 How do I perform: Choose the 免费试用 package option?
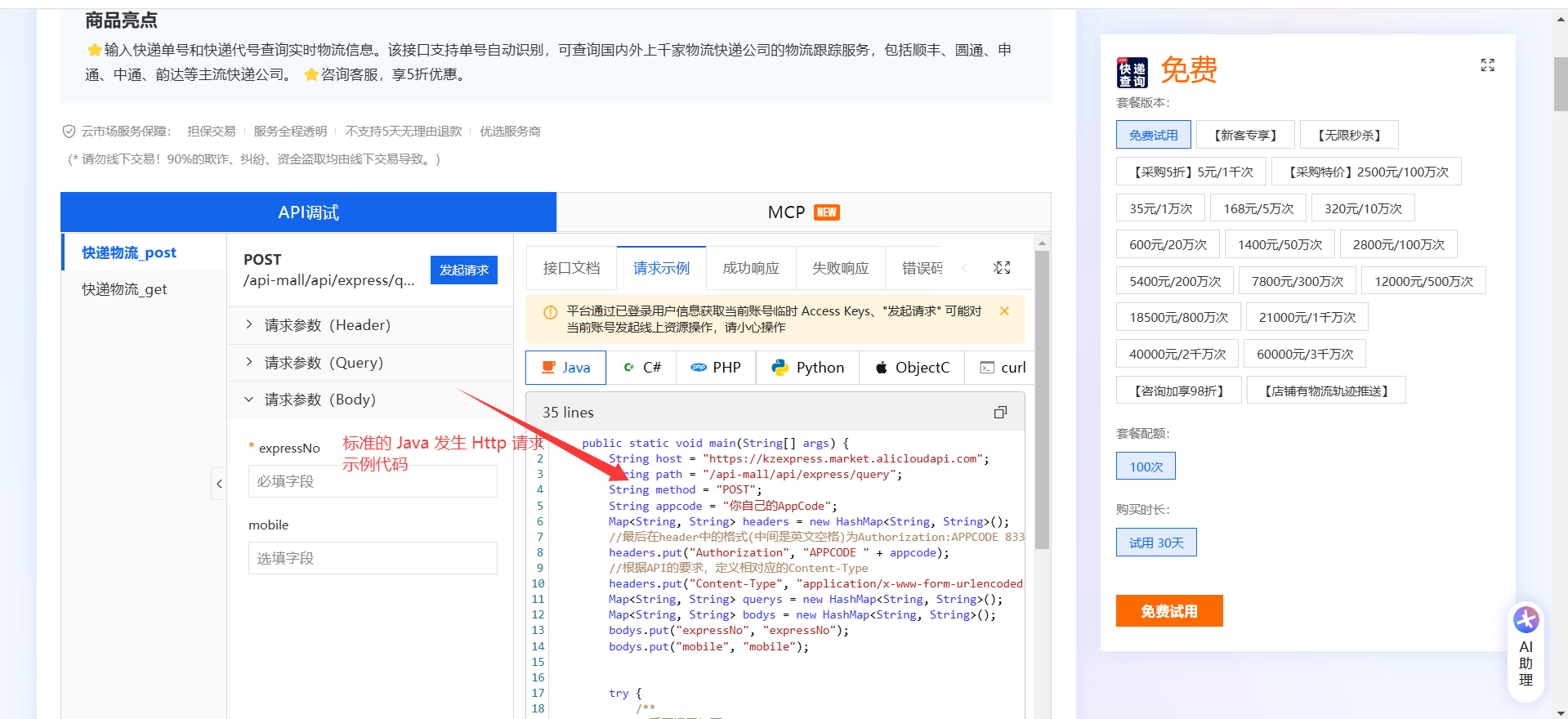(x=1154, y=135)
